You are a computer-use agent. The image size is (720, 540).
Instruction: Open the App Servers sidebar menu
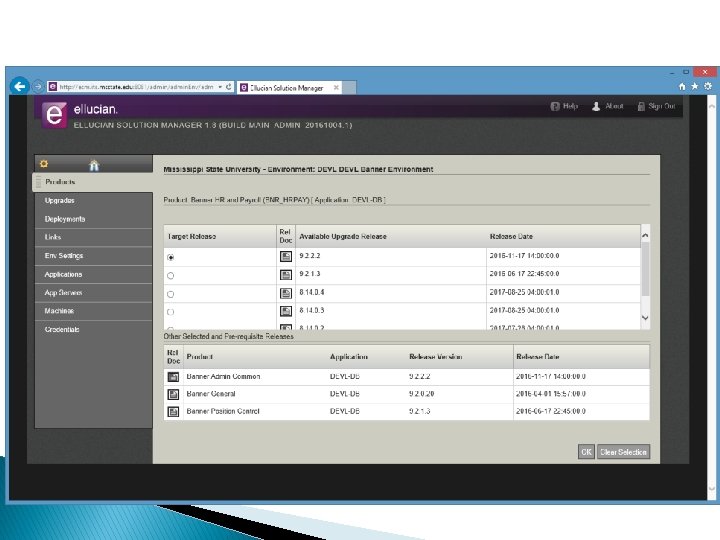94,292
